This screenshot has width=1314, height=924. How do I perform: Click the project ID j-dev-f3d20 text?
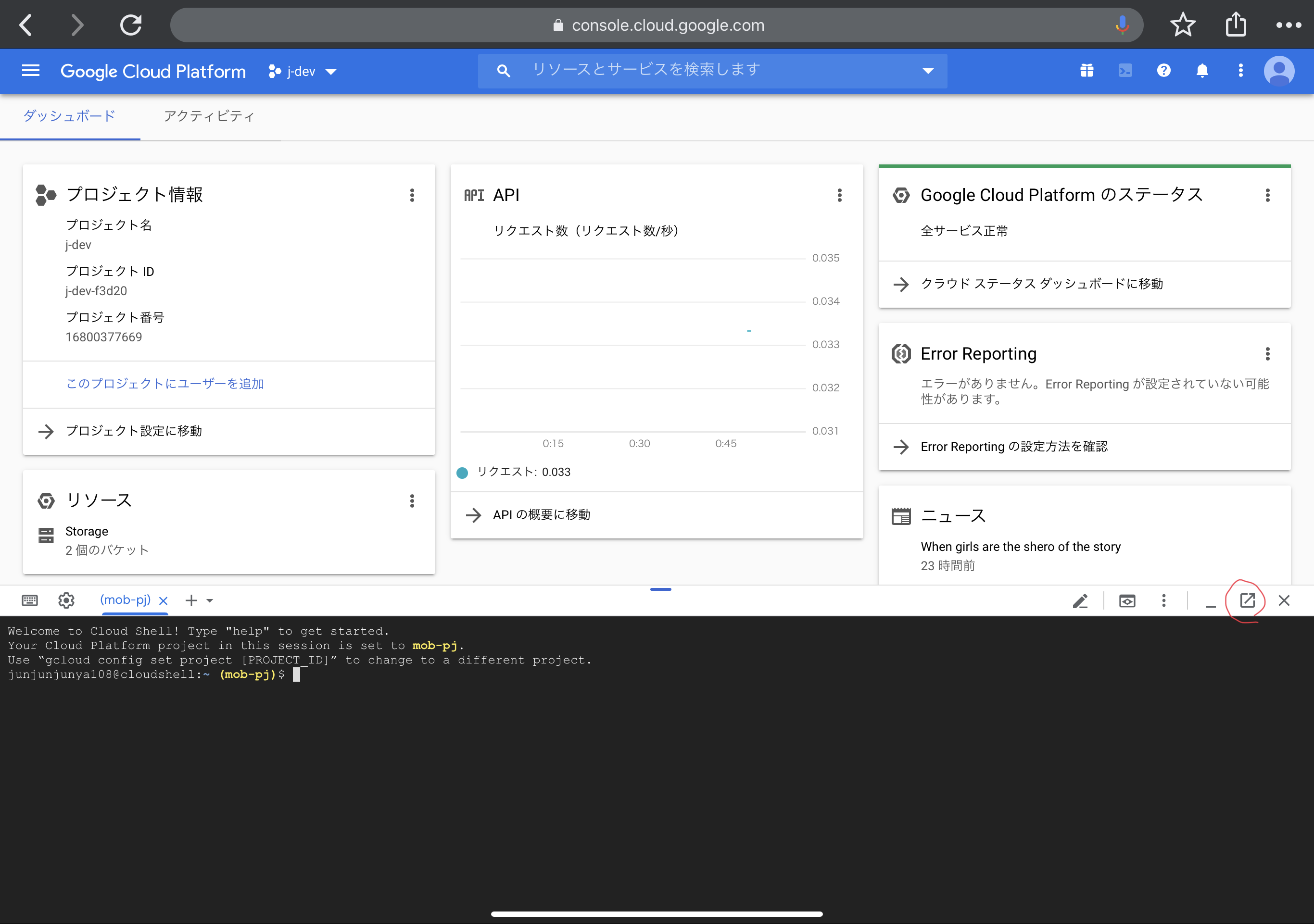96,291
